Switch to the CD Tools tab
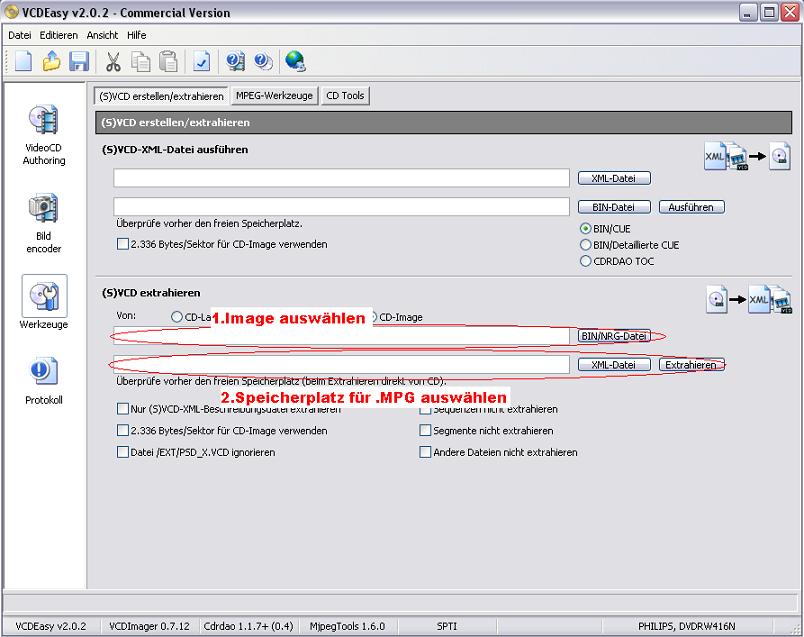 click(x=345, y=96)
